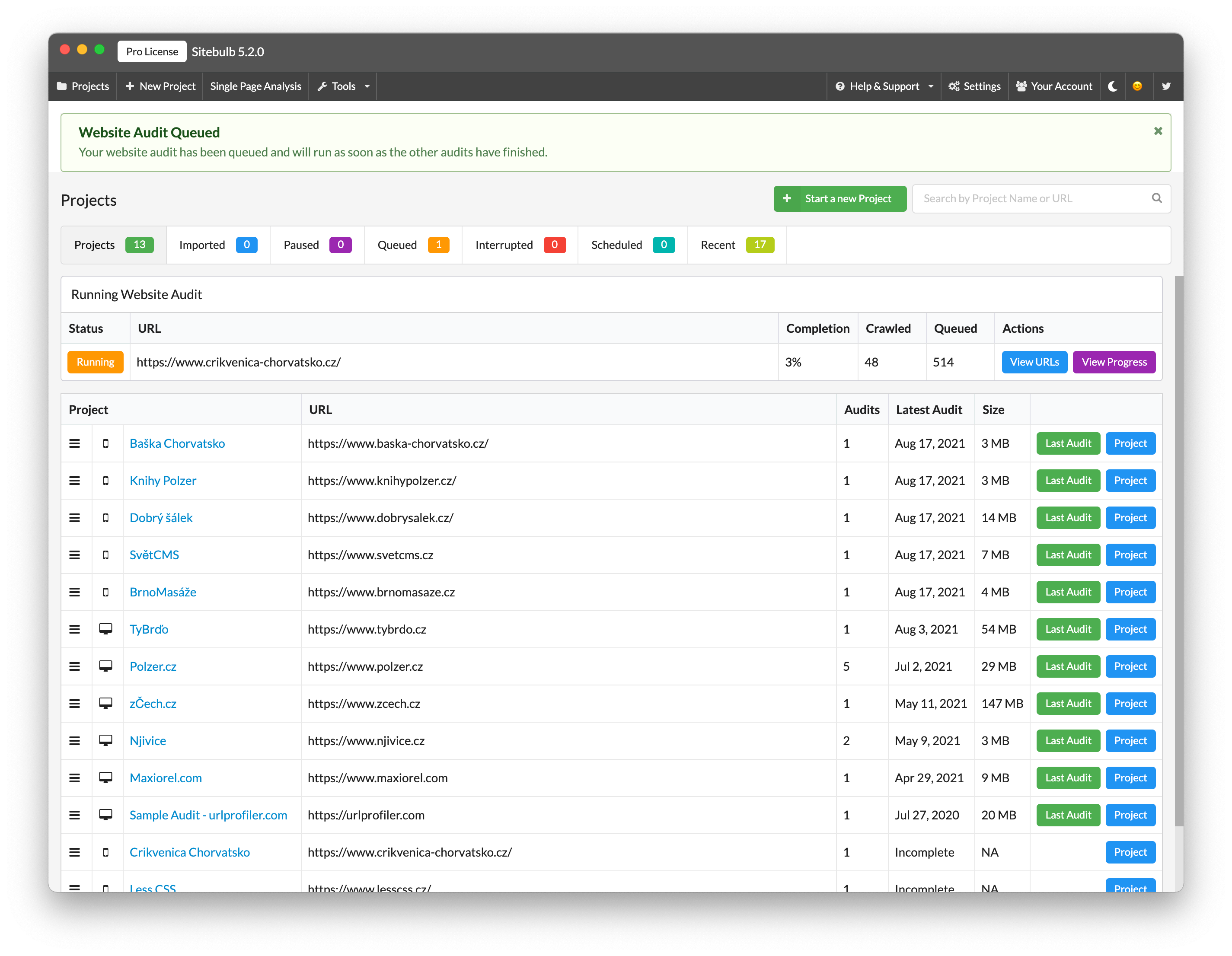Open hamburger menu for Sample Audit row
The image size is (1232, 956).
pos(74,816)
